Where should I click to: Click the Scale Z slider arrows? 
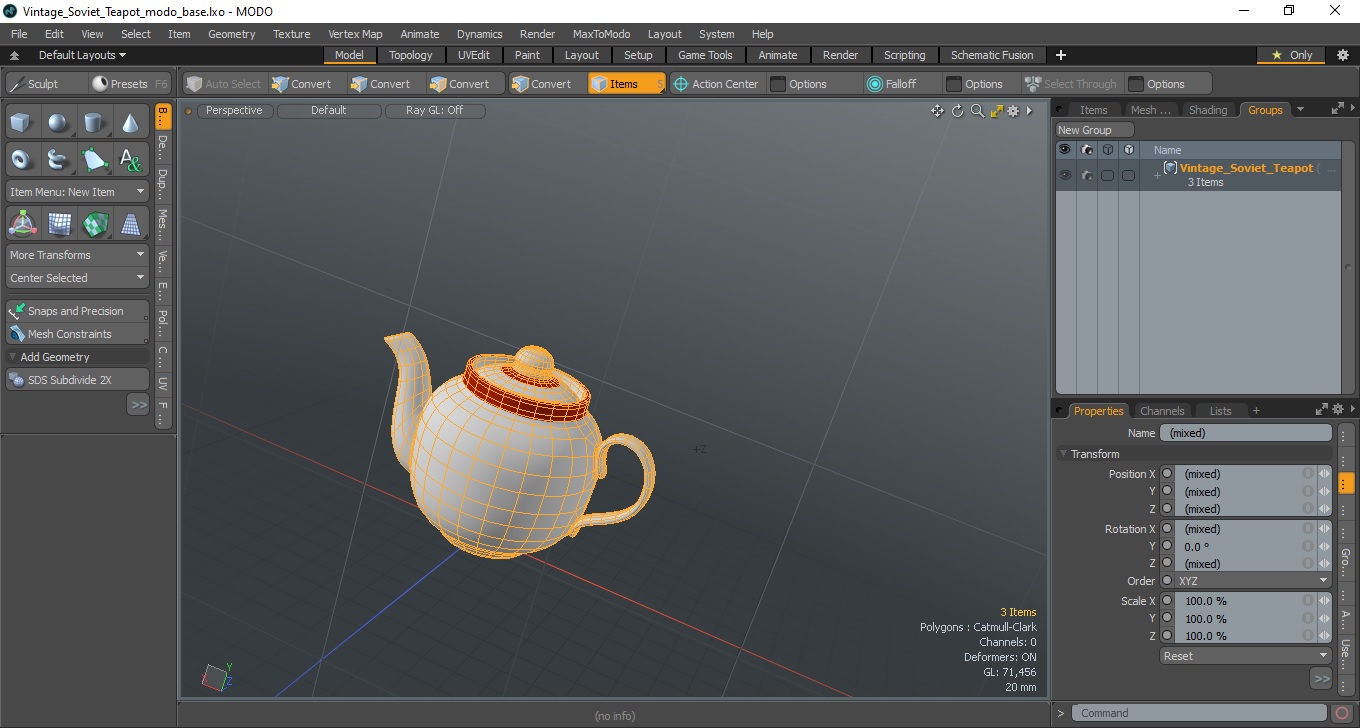click(x=1324, y=636)
